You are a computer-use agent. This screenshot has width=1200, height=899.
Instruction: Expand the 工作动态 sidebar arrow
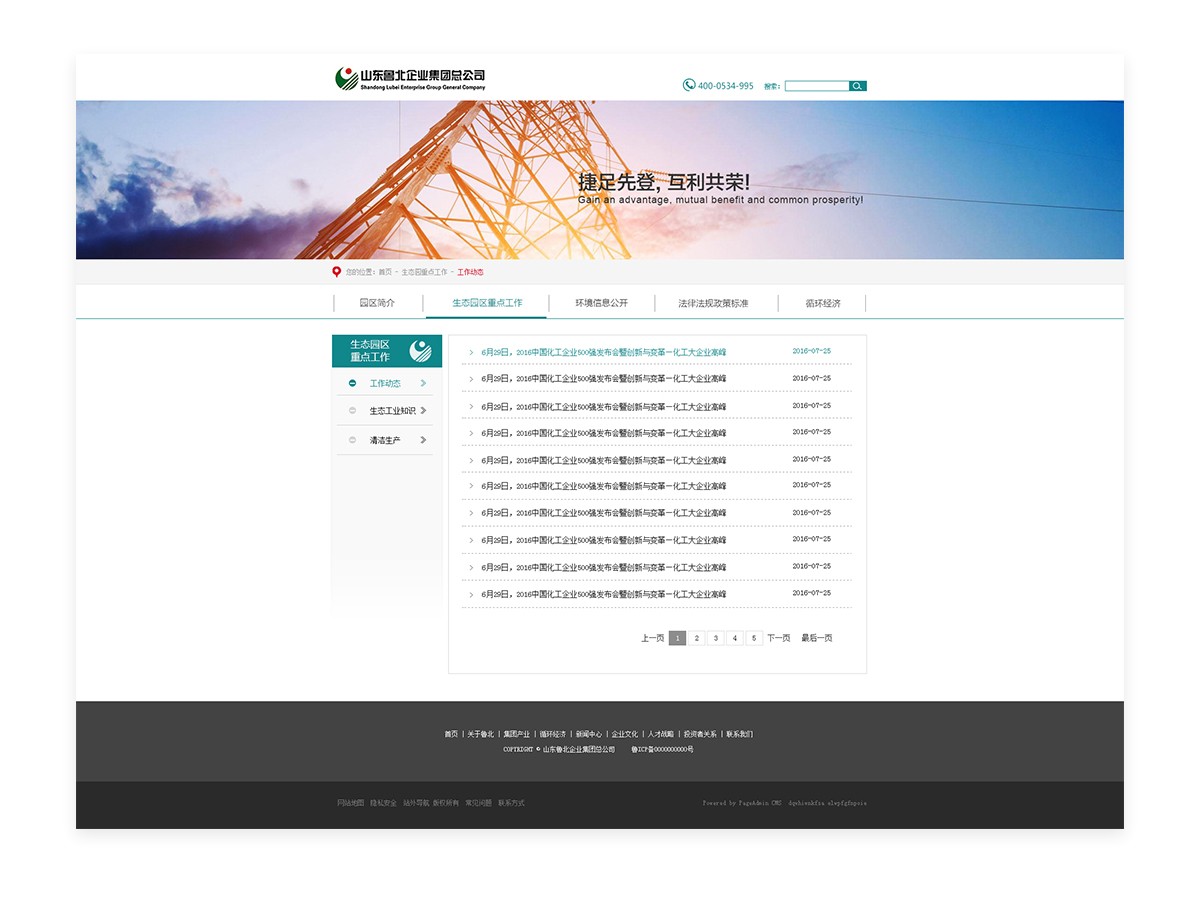pyautogui.click(x=424, y=383)
